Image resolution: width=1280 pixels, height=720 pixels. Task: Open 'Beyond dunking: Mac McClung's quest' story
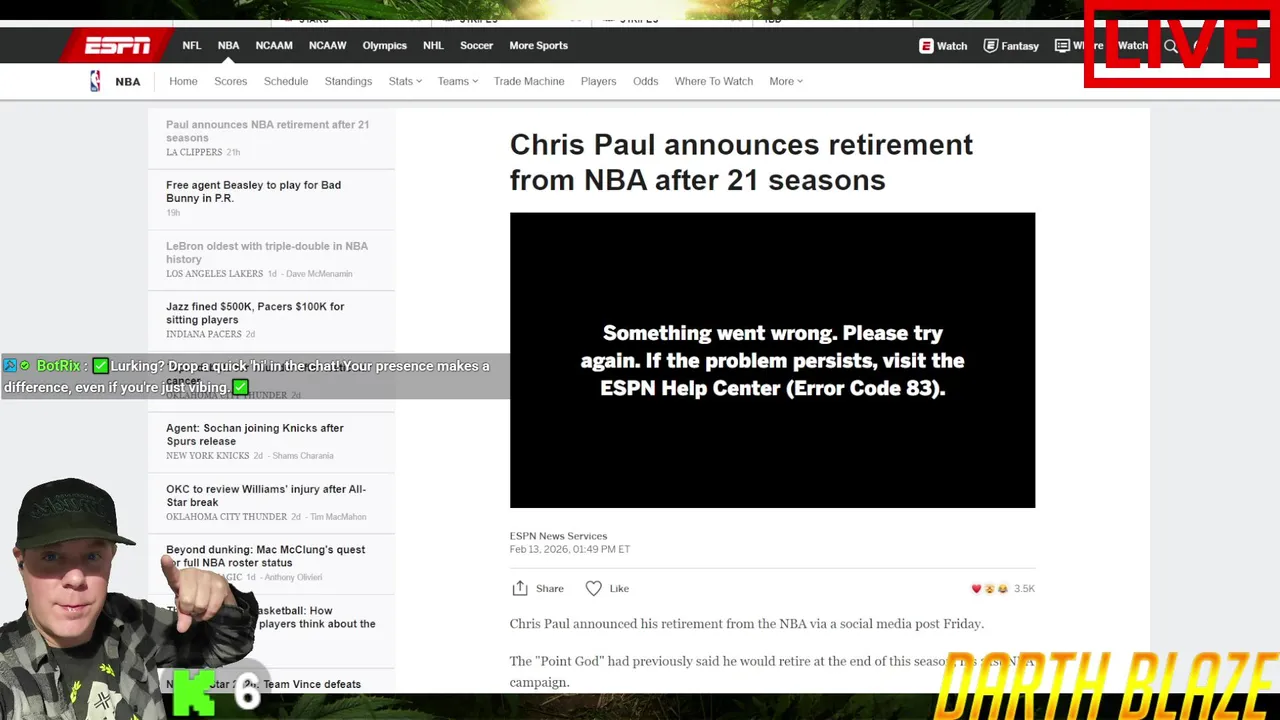[x=265, y=556]
